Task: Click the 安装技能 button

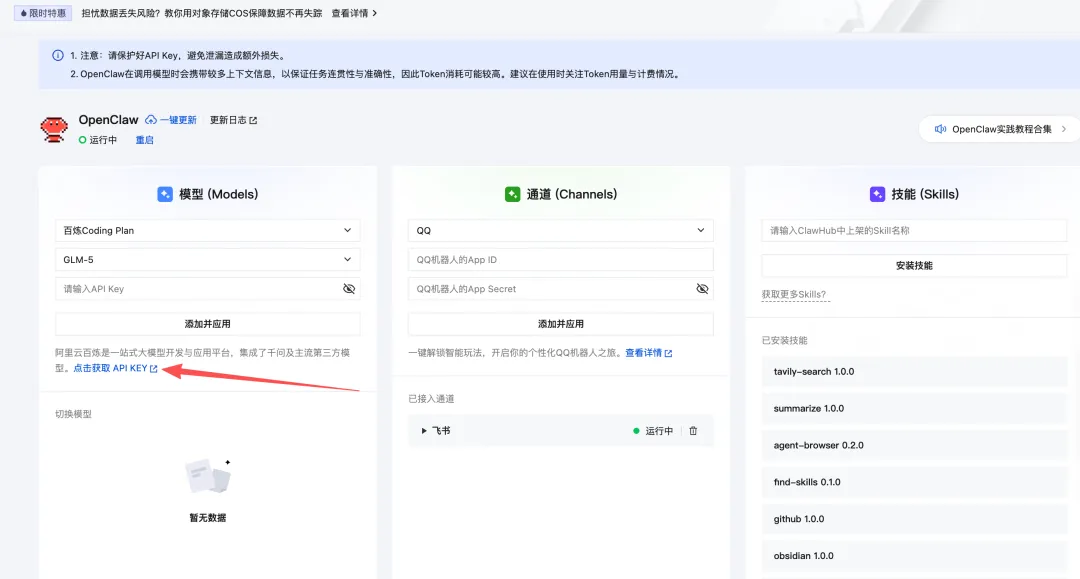Action: 914,265
